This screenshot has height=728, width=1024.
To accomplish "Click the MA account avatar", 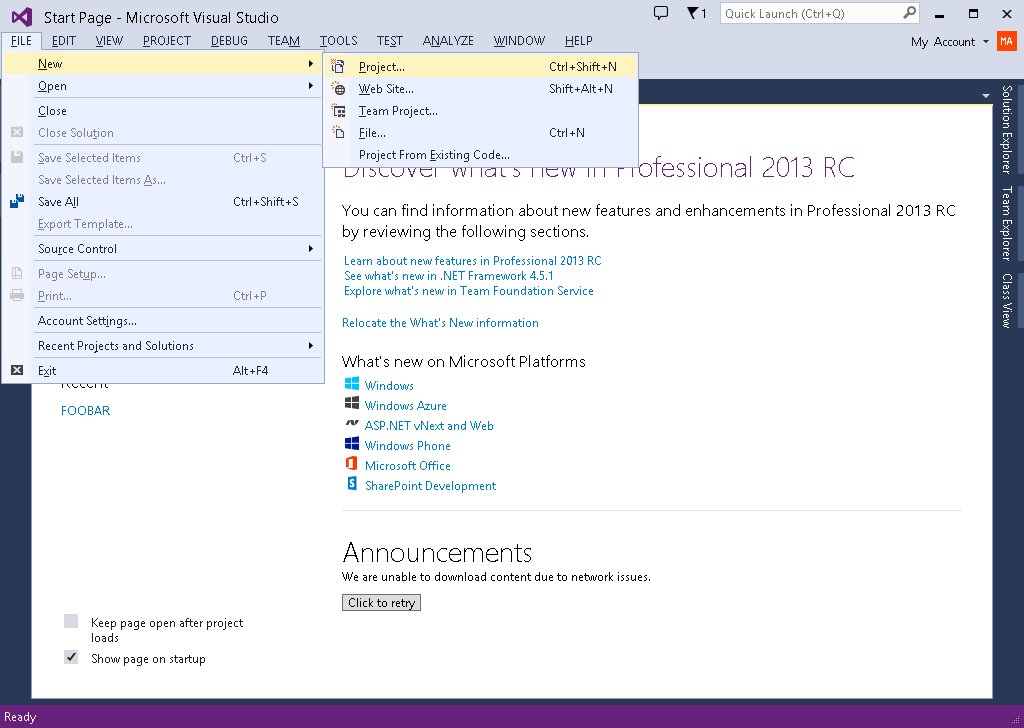I will pyautogui.click(x=1006, y=41).
